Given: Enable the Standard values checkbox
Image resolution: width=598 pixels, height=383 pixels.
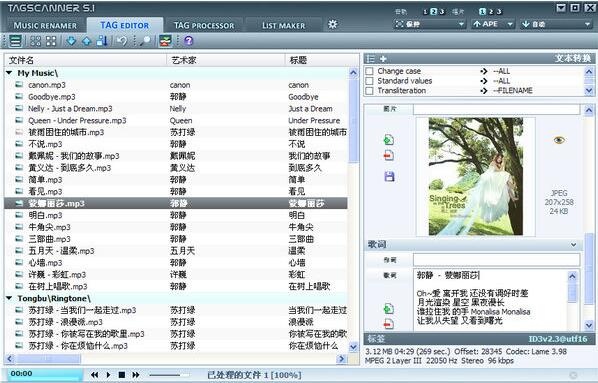Looking at the screenshot, I should tap(369, 81).
